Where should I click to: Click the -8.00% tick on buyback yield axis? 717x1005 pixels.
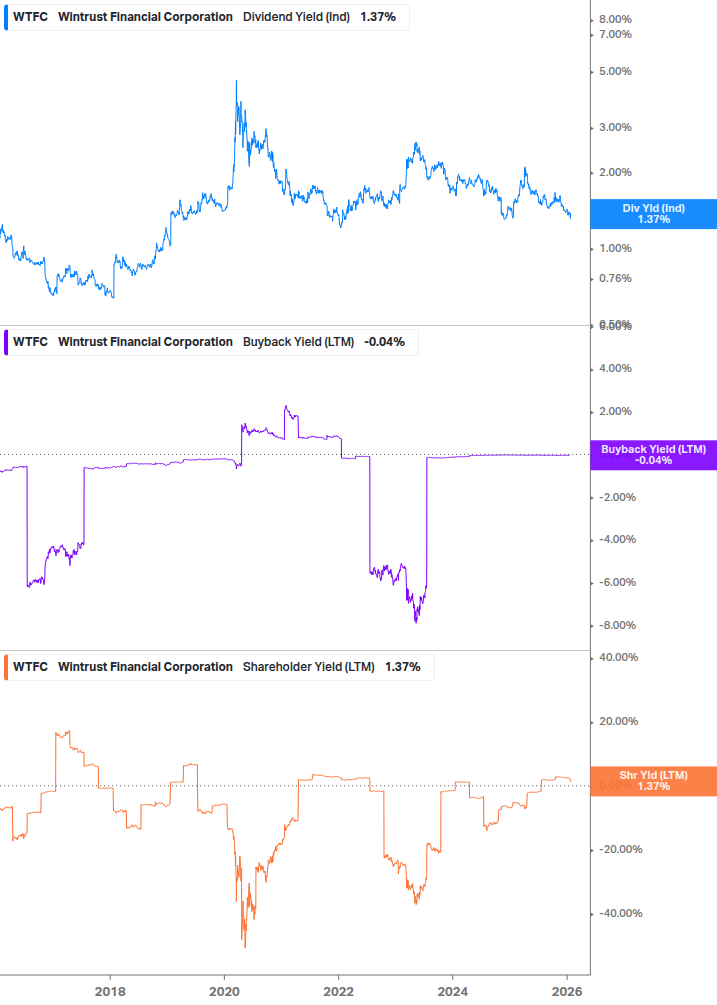[x=618, y=626]
